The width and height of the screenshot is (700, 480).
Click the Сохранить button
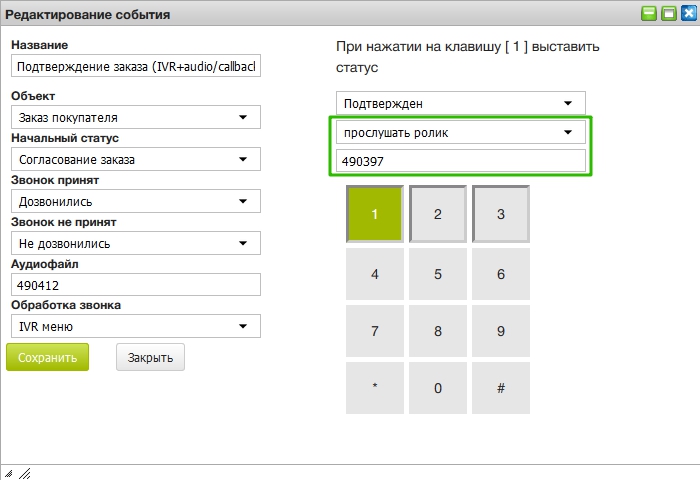coord(48,357)
